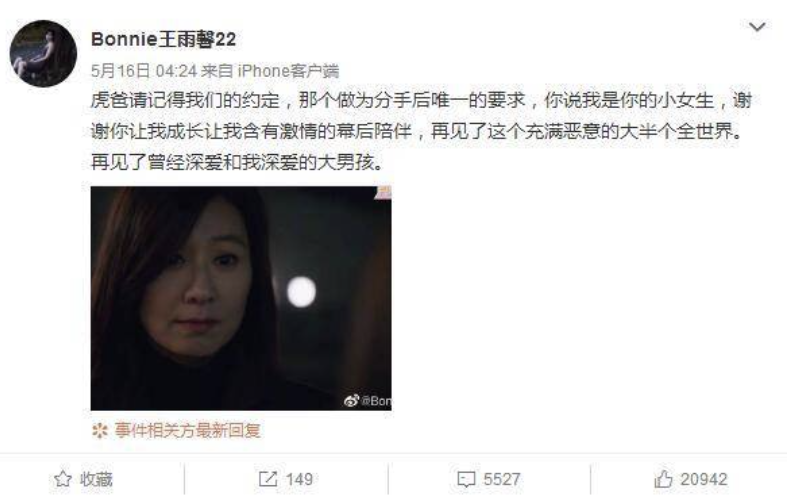
Task: Select the small corner badge atop the photo
Action: 383,192
